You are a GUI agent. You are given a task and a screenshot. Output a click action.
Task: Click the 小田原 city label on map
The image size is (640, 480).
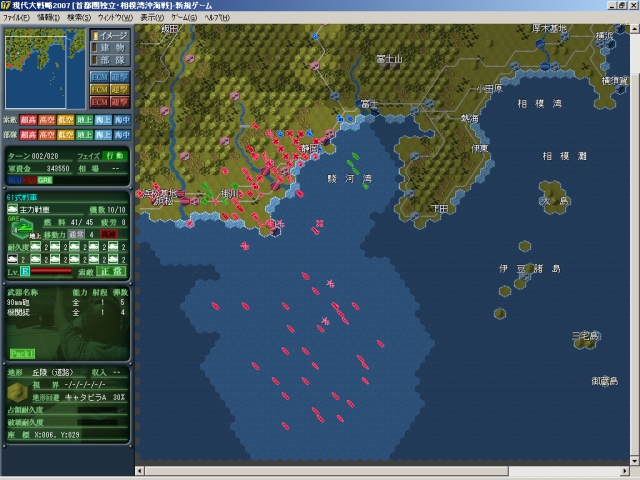489,89
